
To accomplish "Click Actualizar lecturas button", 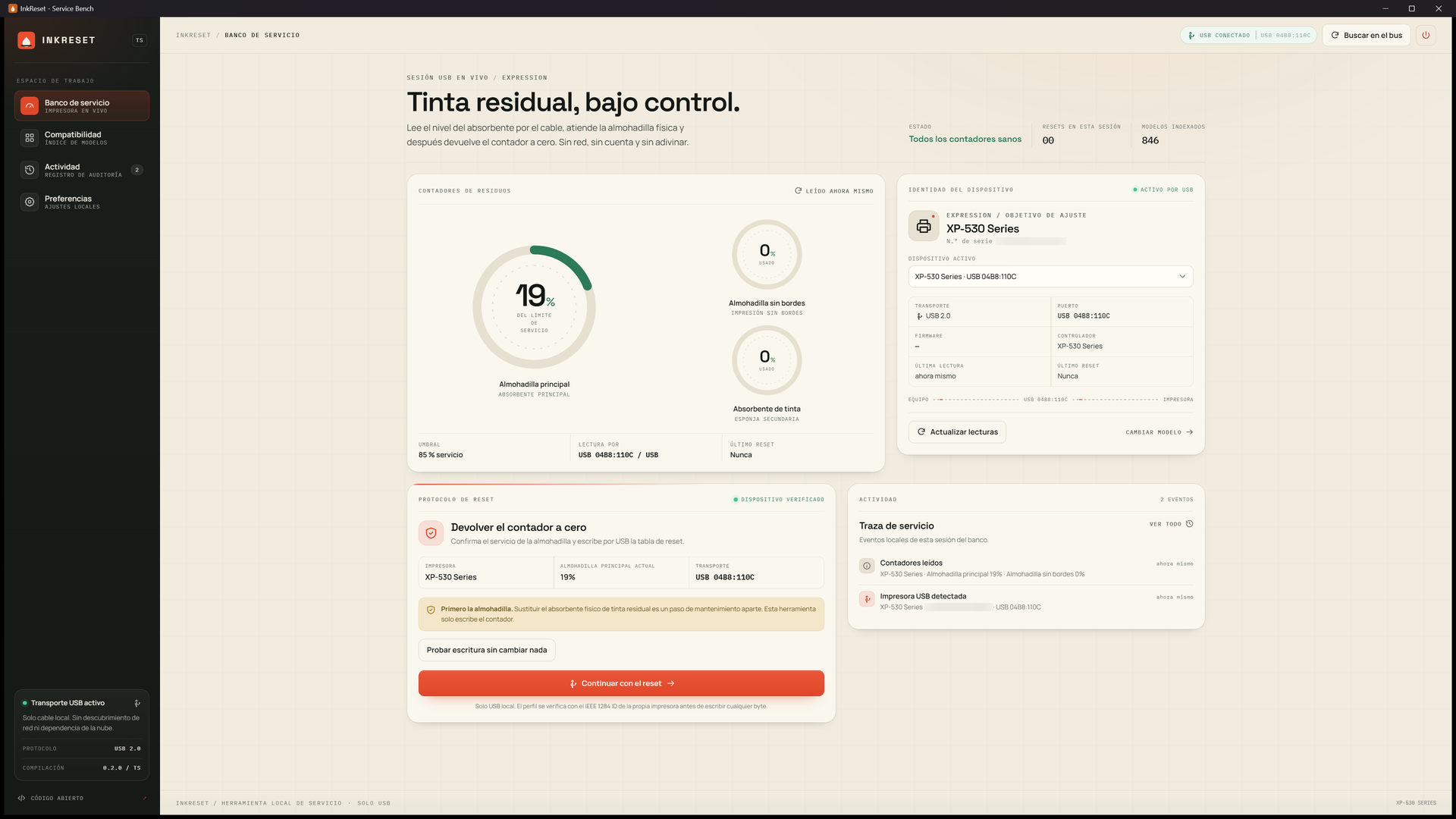I will [957, 432].
